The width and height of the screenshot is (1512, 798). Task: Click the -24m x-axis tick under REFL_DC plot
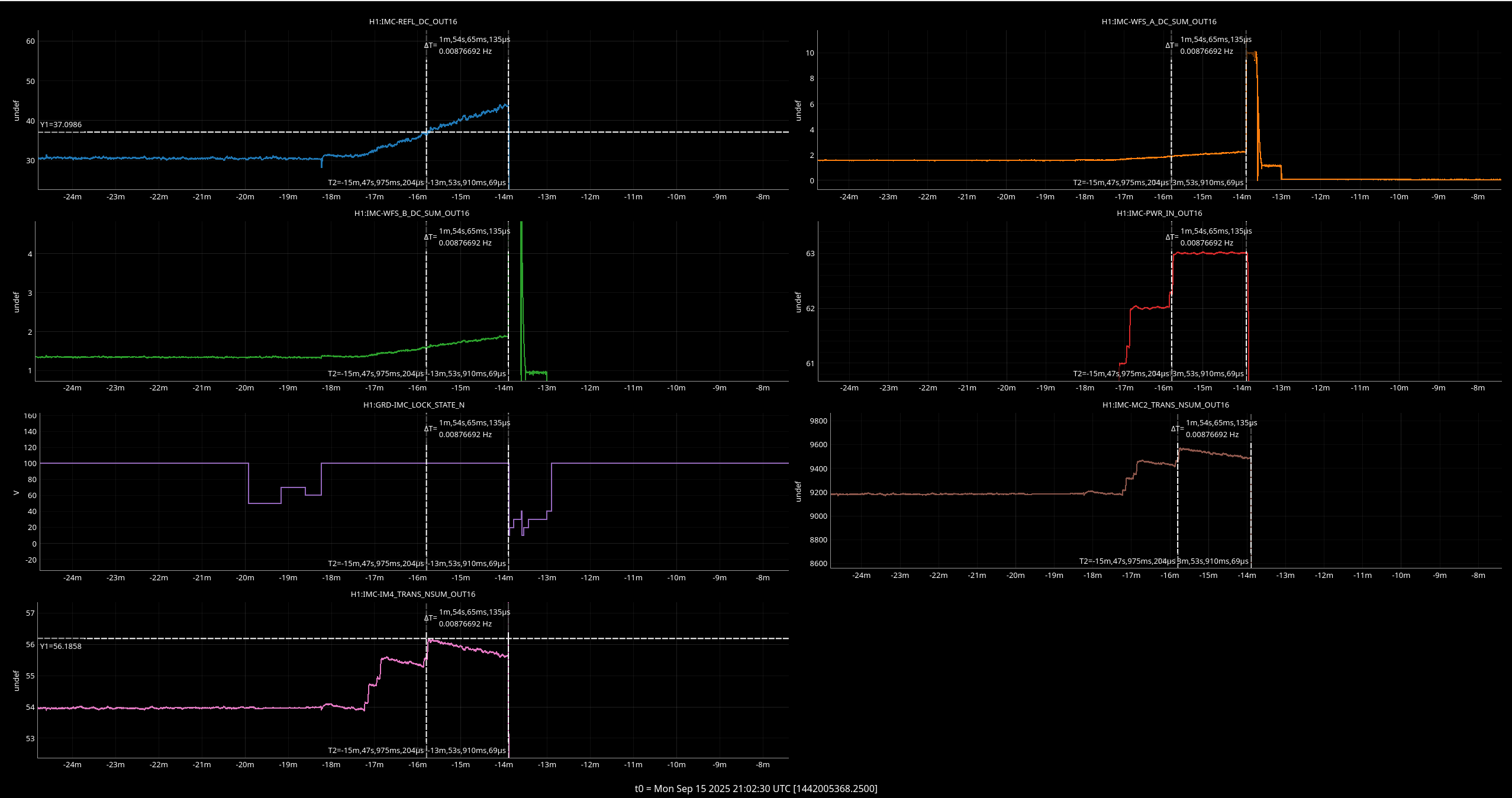72,196
